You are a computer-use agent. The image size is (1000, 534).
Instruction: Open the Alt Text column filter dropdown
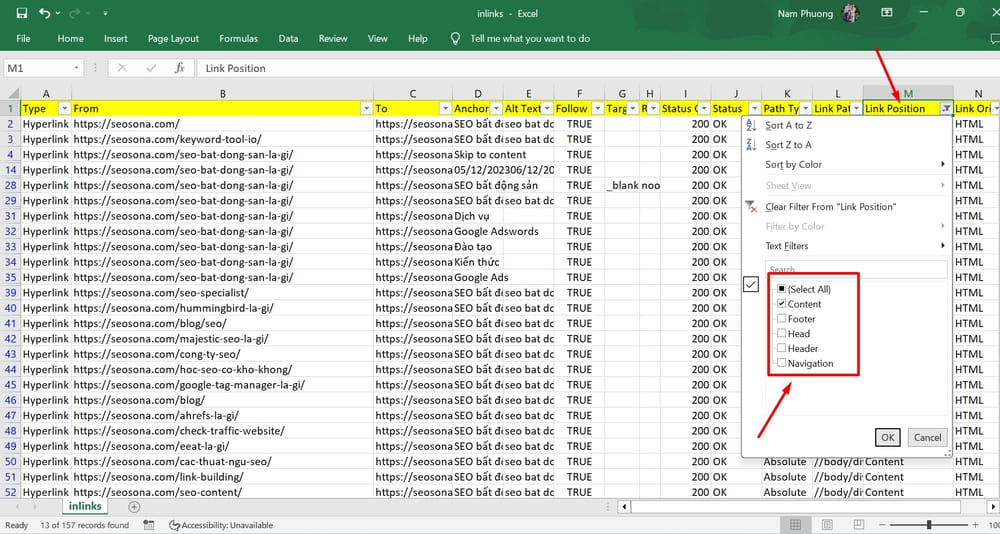547,108
